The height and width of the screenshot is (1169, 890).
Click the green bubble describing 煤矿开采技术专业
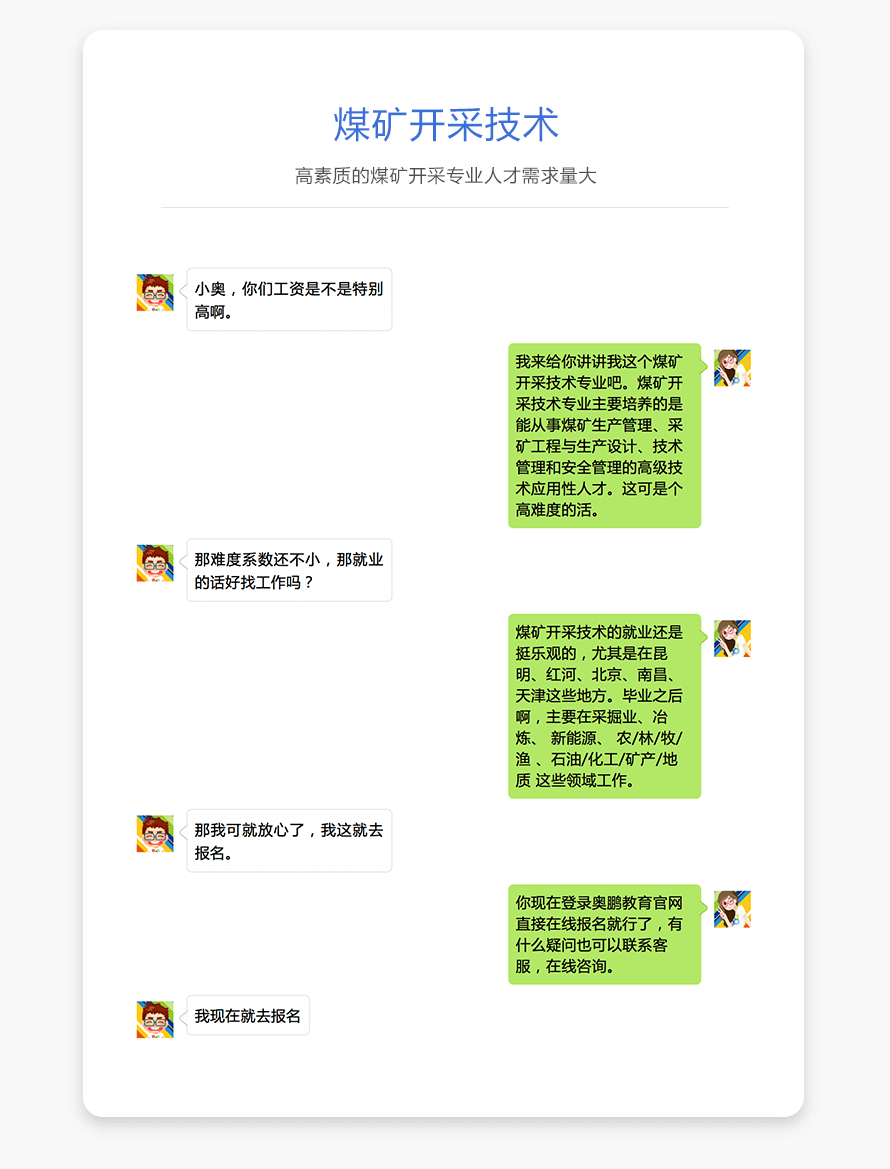(605, 435)
